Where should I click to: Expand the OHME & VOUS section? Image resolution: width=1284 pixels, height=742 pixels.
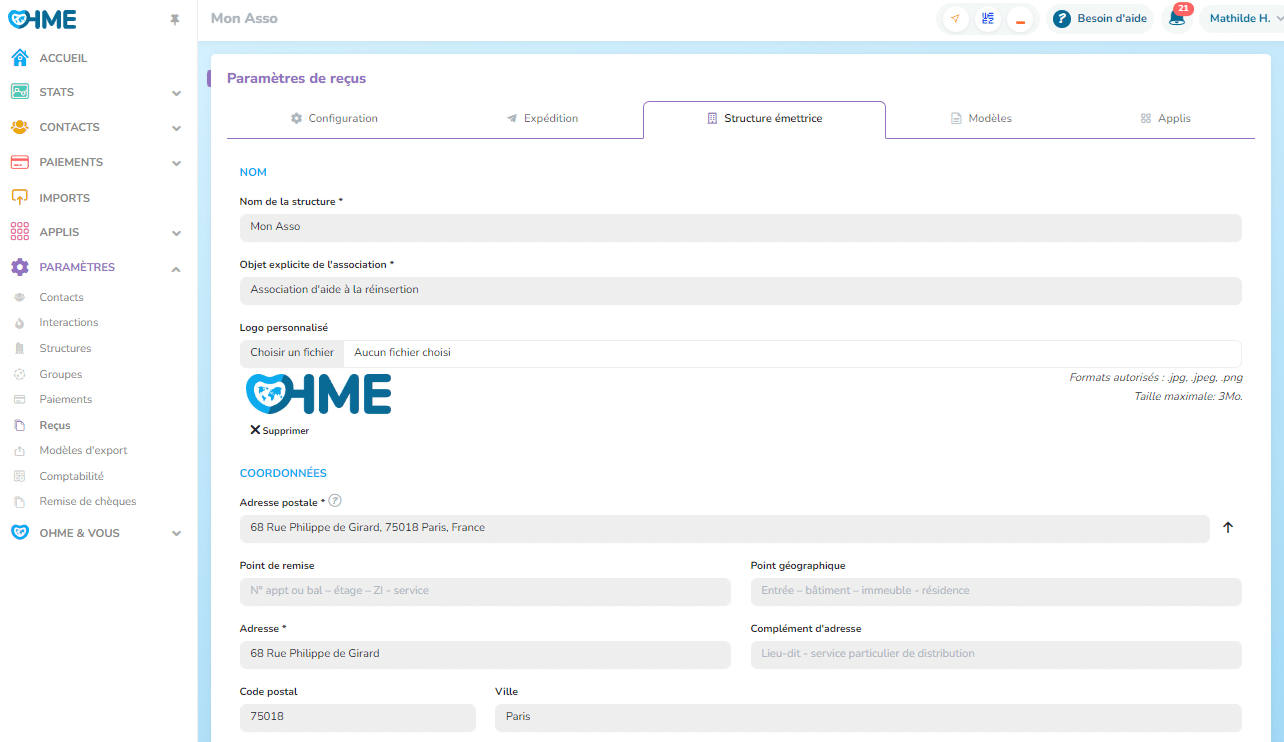176,534
